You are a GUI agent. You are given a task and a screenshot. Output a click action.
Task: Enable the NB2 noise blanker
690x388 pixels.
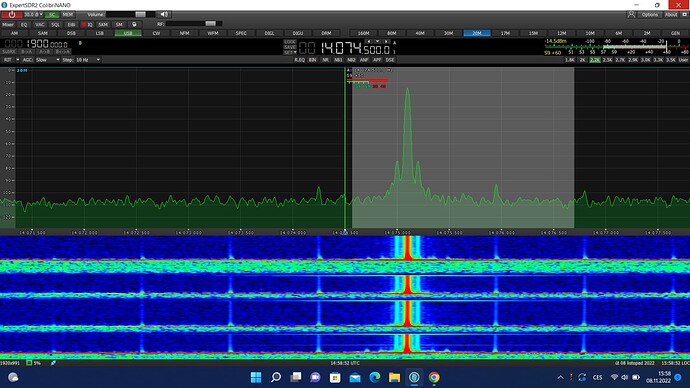(351, 60)
